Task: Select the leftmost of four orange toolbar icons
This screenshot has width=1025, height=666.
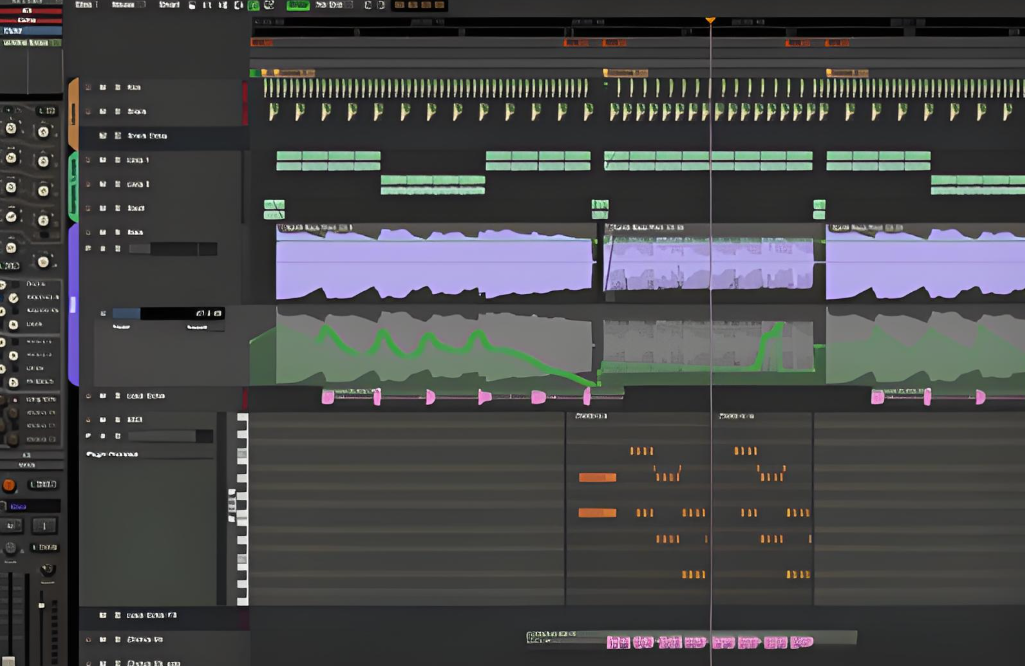Action: [x=399, y=5]
